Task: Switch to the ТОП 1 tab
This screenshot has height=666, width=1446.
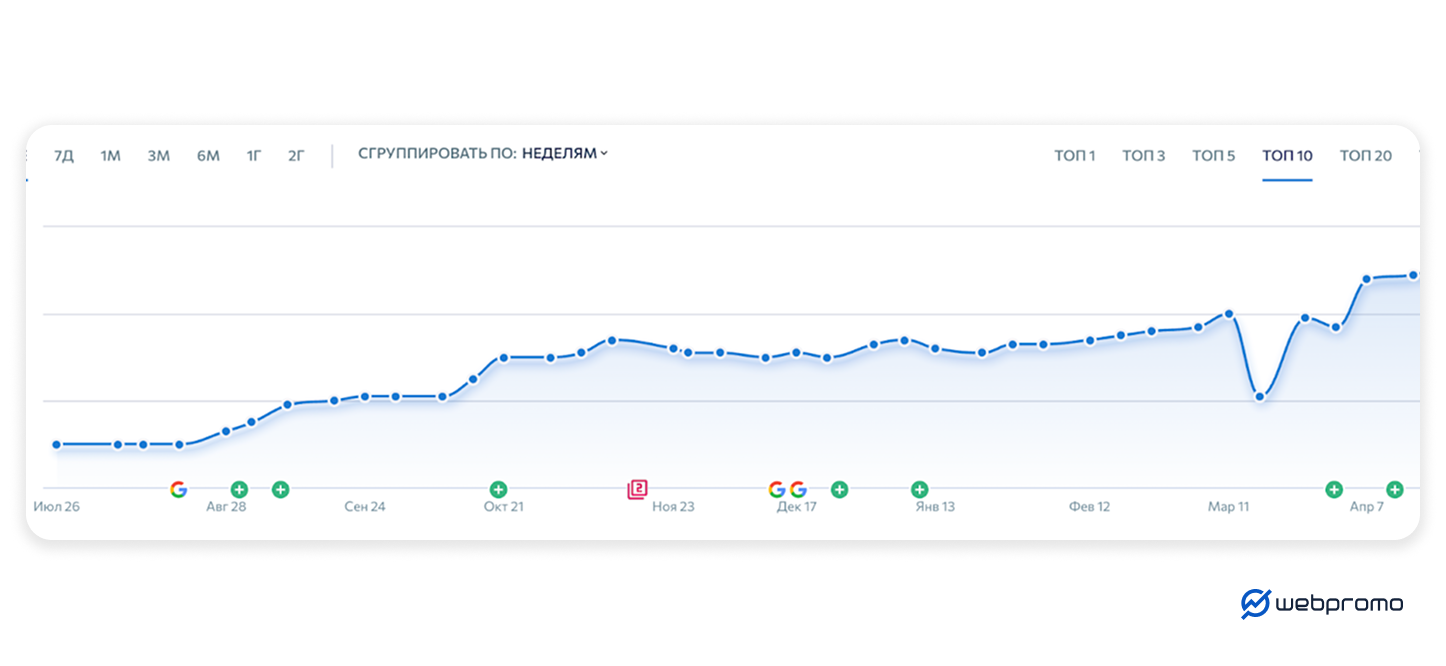Action: pyautogui.click(x=1074, y=155)
